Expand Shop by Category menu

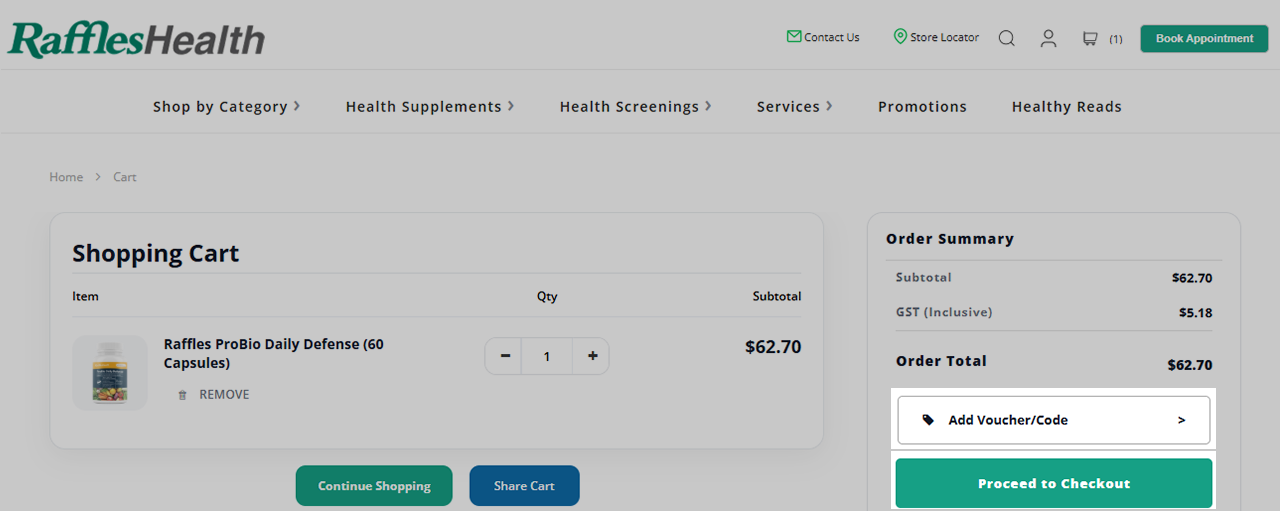click(x=227, y=106)
